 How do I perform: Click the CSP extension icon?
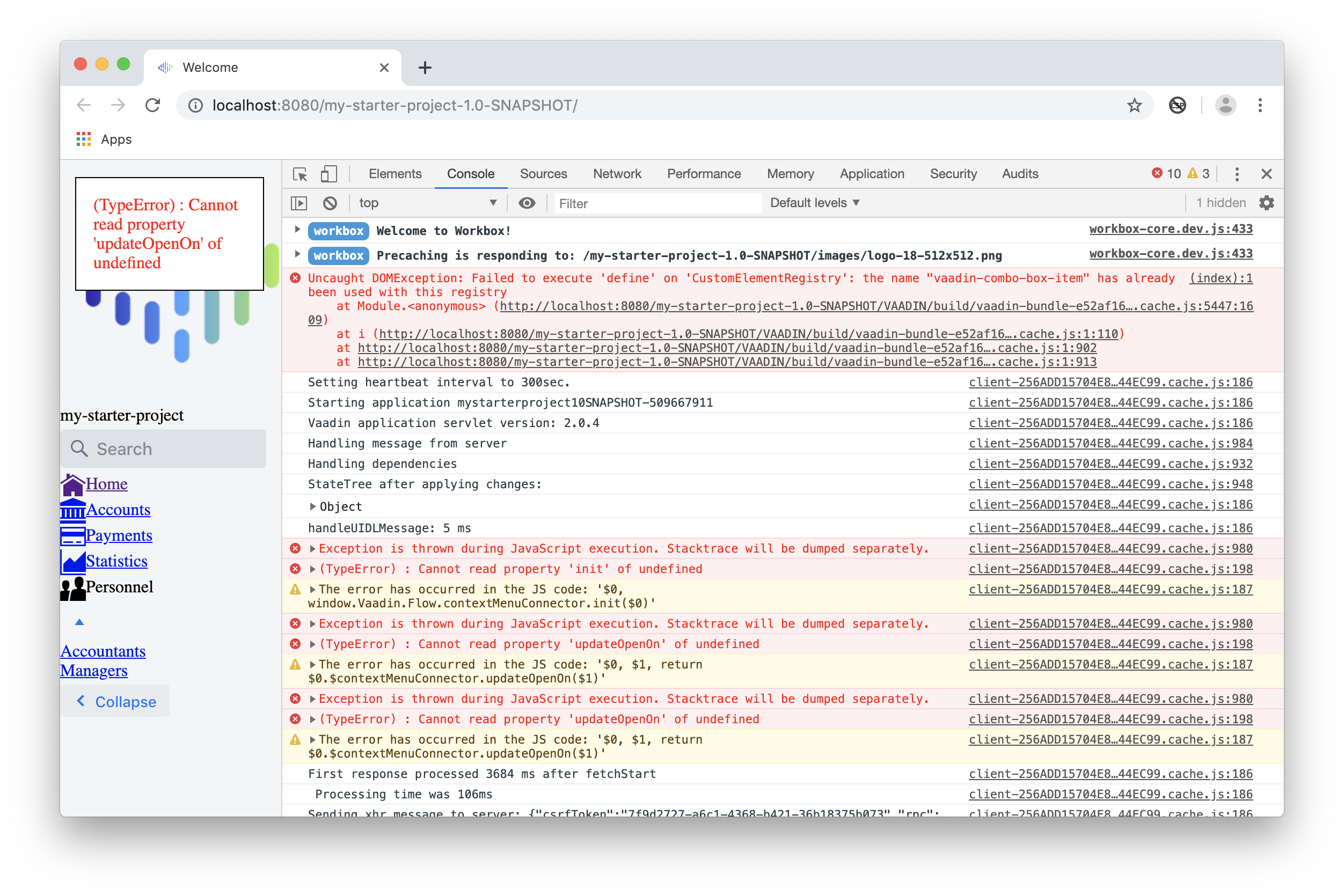pos(1177,105)
